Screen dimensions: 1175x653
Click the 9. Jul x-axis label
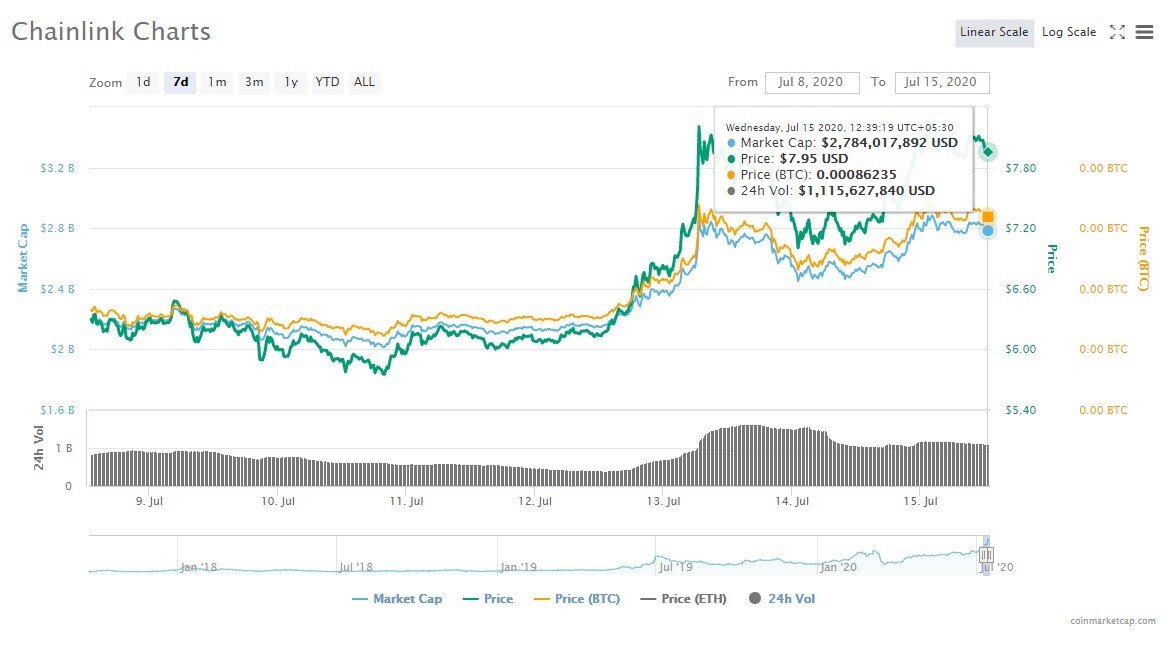click(x=149, y=501)
